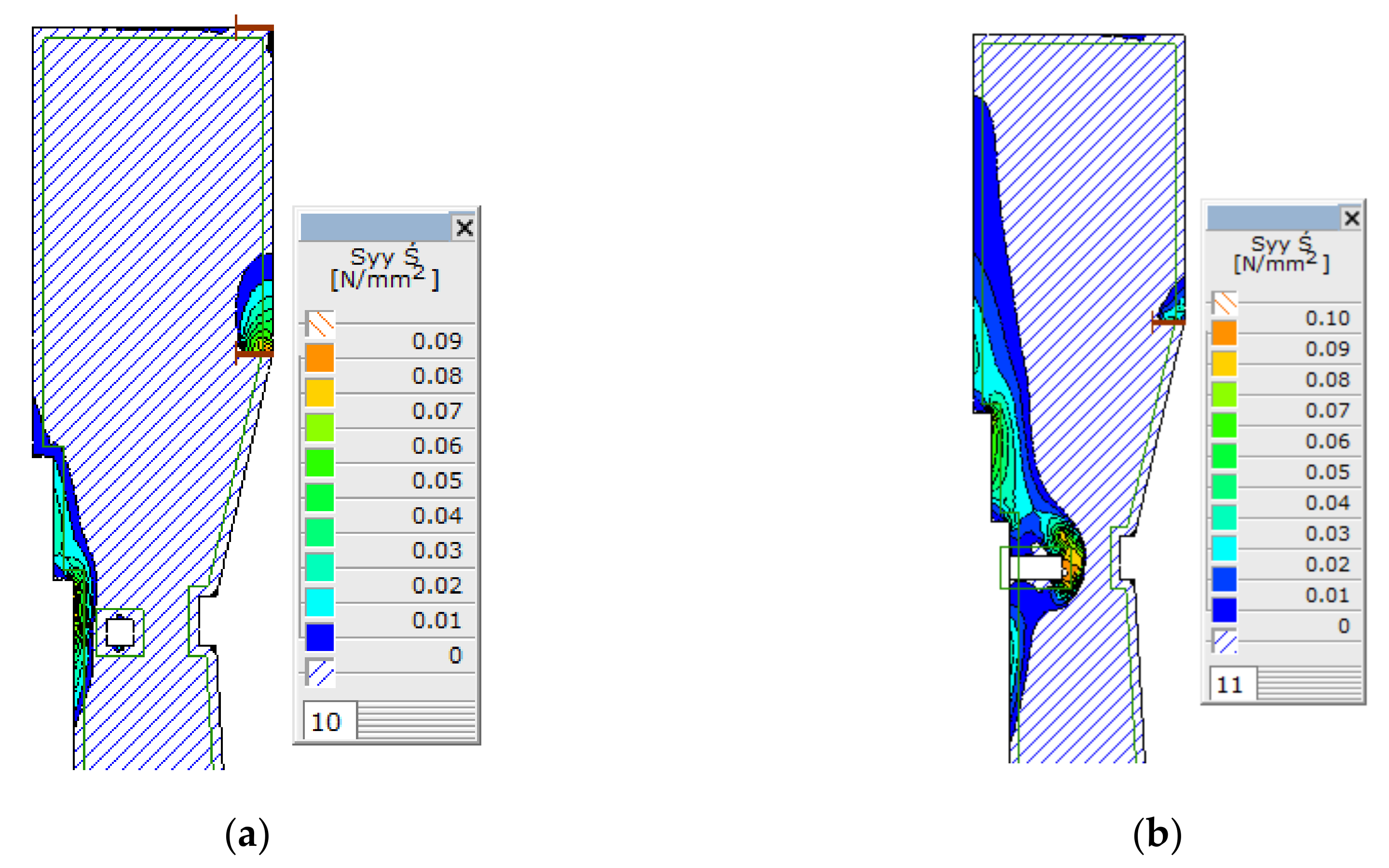
Task: Select cyan swatch in left legend
Action: [319, 602]
